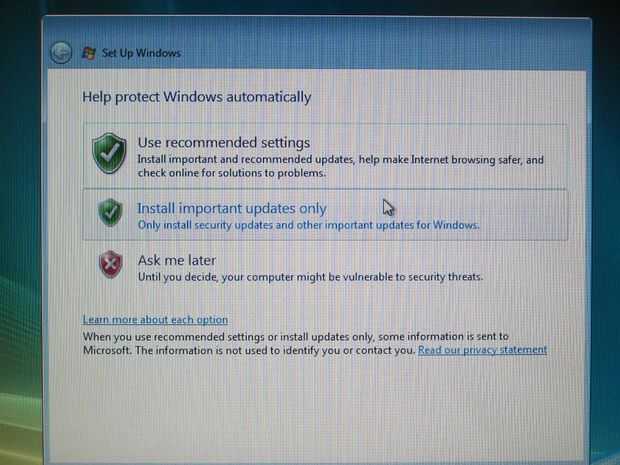Image resolution: width=620 pixels, height=465 pixels.
Task: Choose the Use recommended settings heading
Action: pyautogui.click(x=224, y=142)
